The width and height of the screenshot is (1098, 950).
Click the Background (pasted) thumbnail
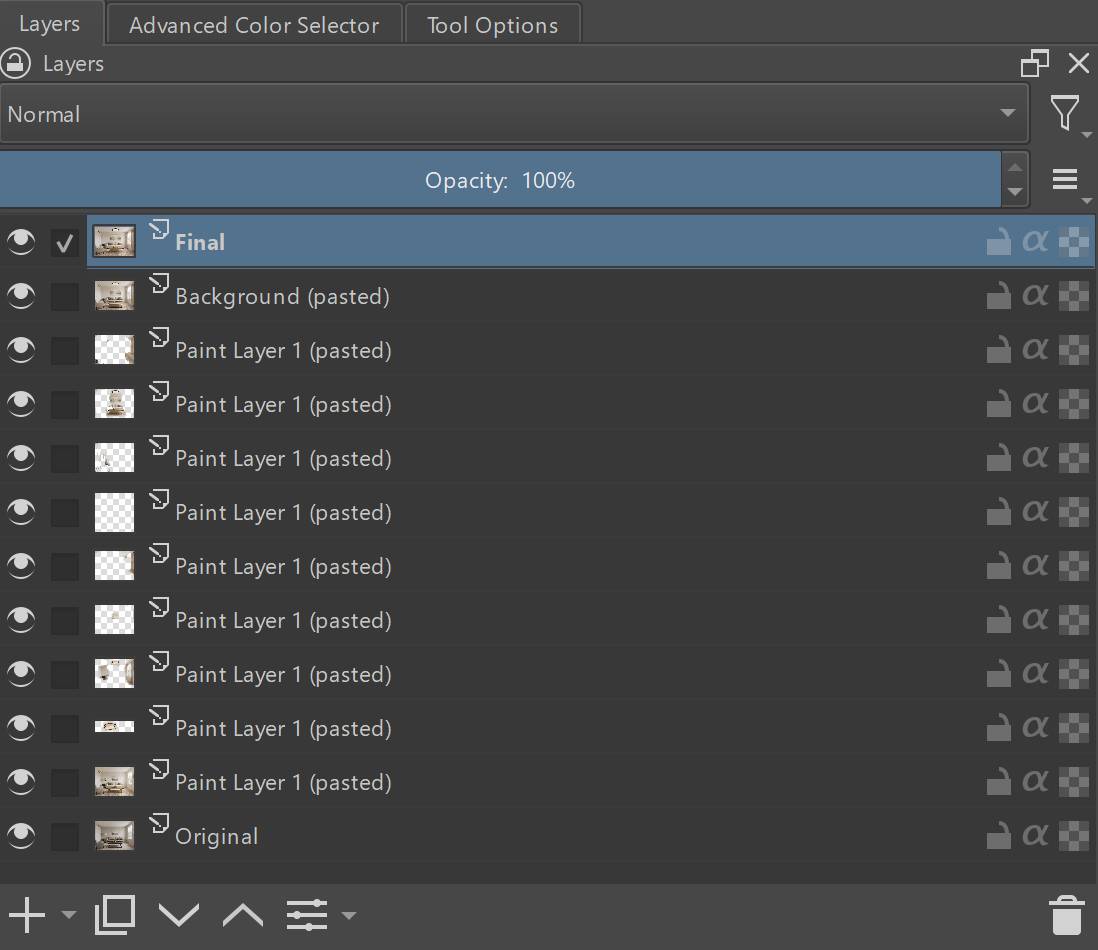[x=114, y=295]
